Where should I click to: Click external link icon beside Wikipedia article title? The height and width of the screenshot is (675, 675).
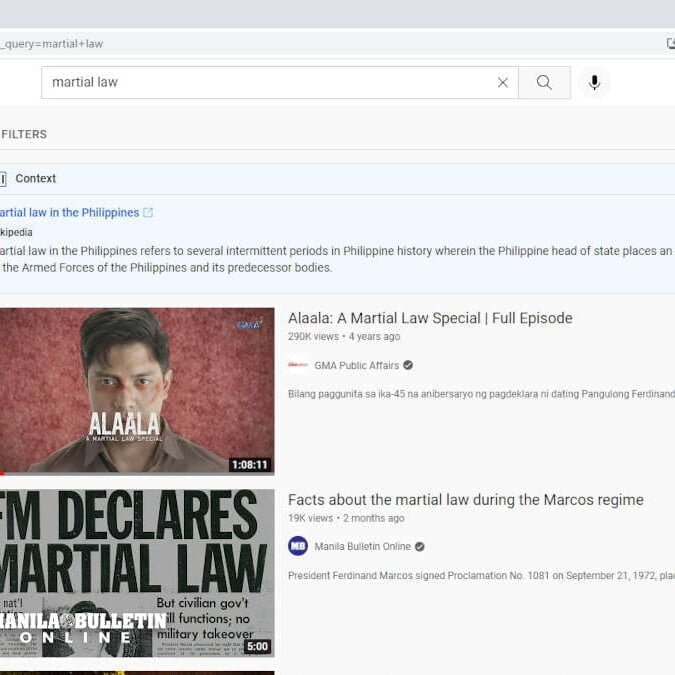click(x=149, y=213)
